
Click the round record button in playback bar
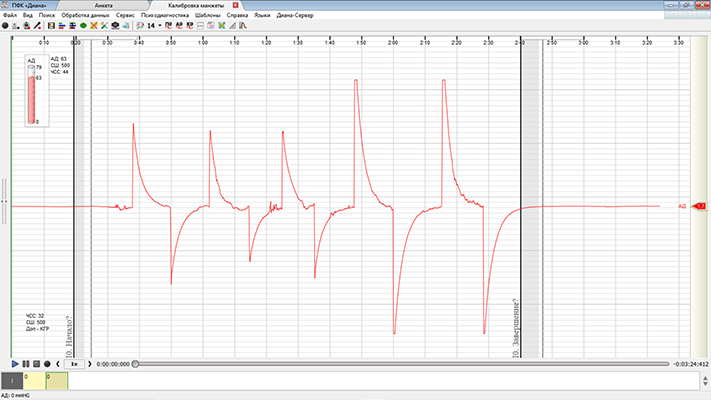(x=47, y=364)
